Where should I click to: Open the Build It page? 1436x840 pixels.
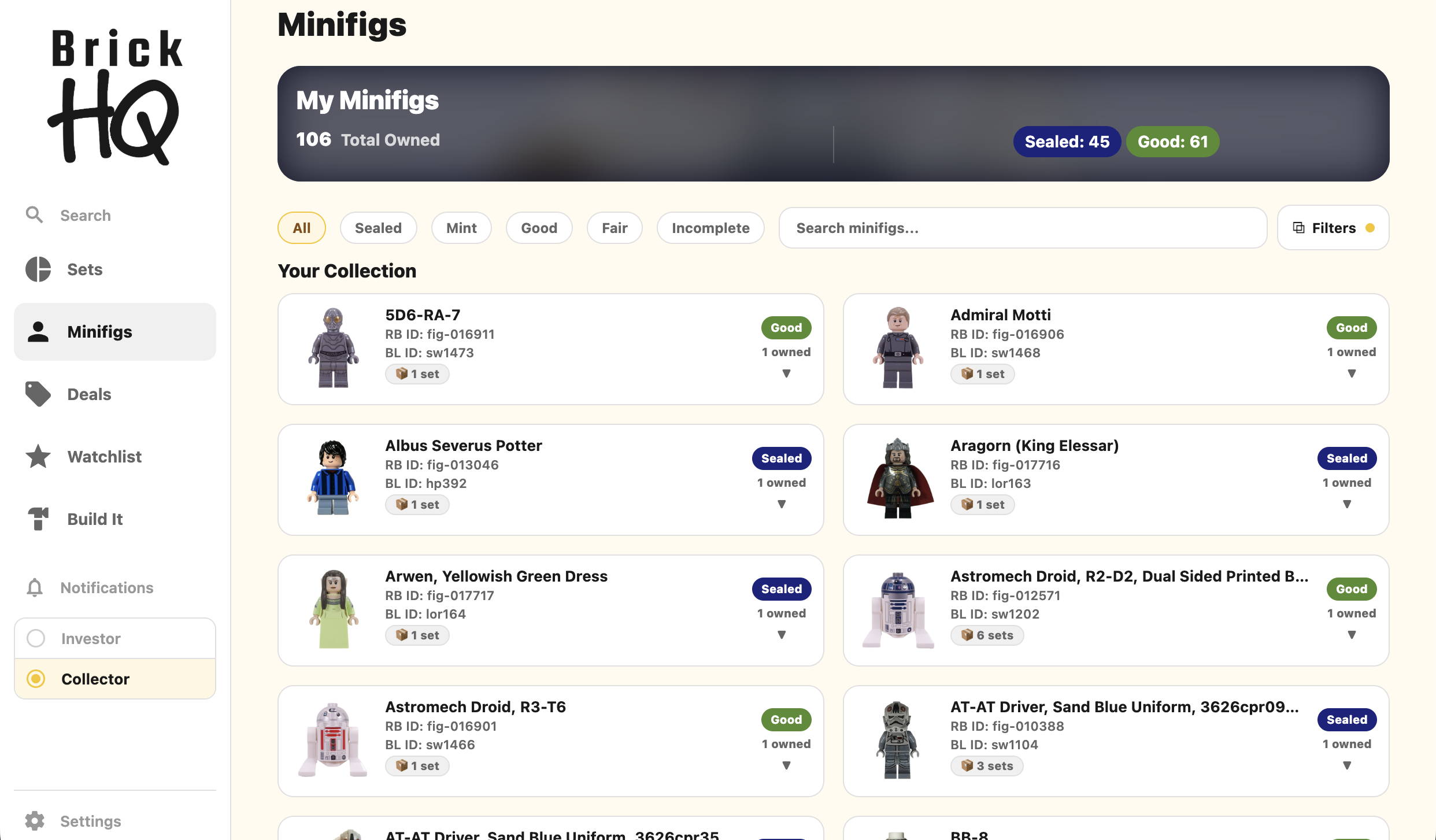click(x=115, y=519)
